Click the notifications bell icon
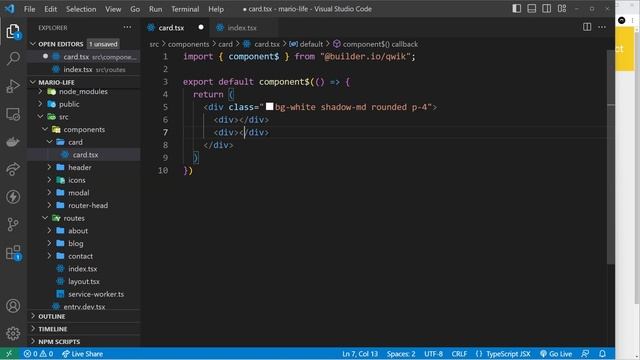Image resolution: width=640 pixels, height=360 pixels. click(602, 354)
